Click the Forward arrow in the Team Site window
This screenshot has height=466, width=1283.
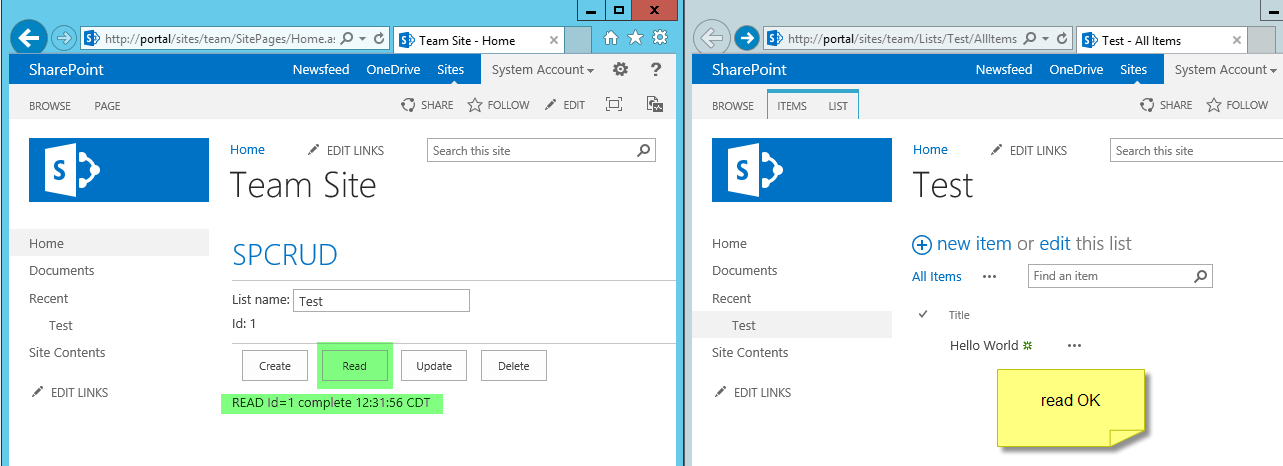pos(64,39)
